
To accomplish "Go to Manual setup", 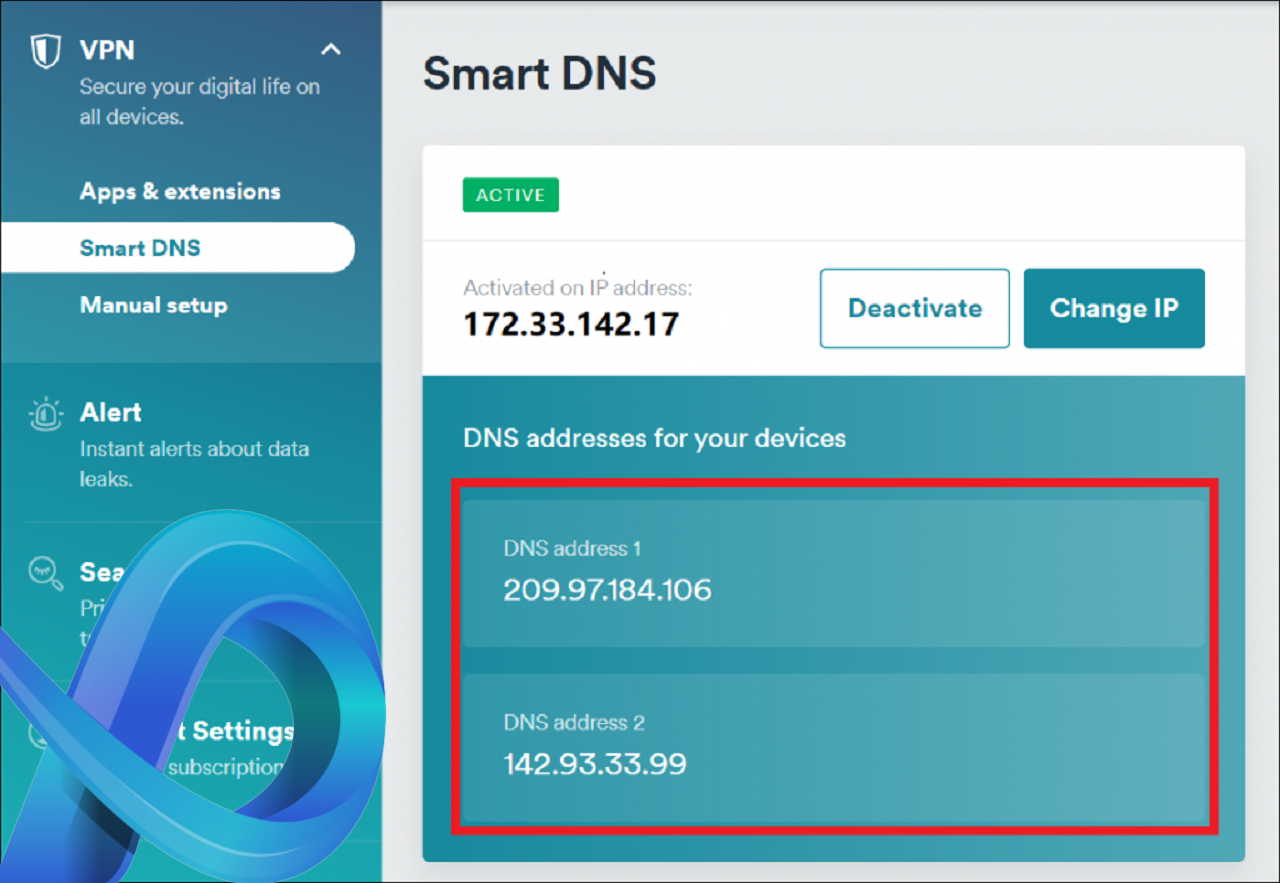I will 153,305.
